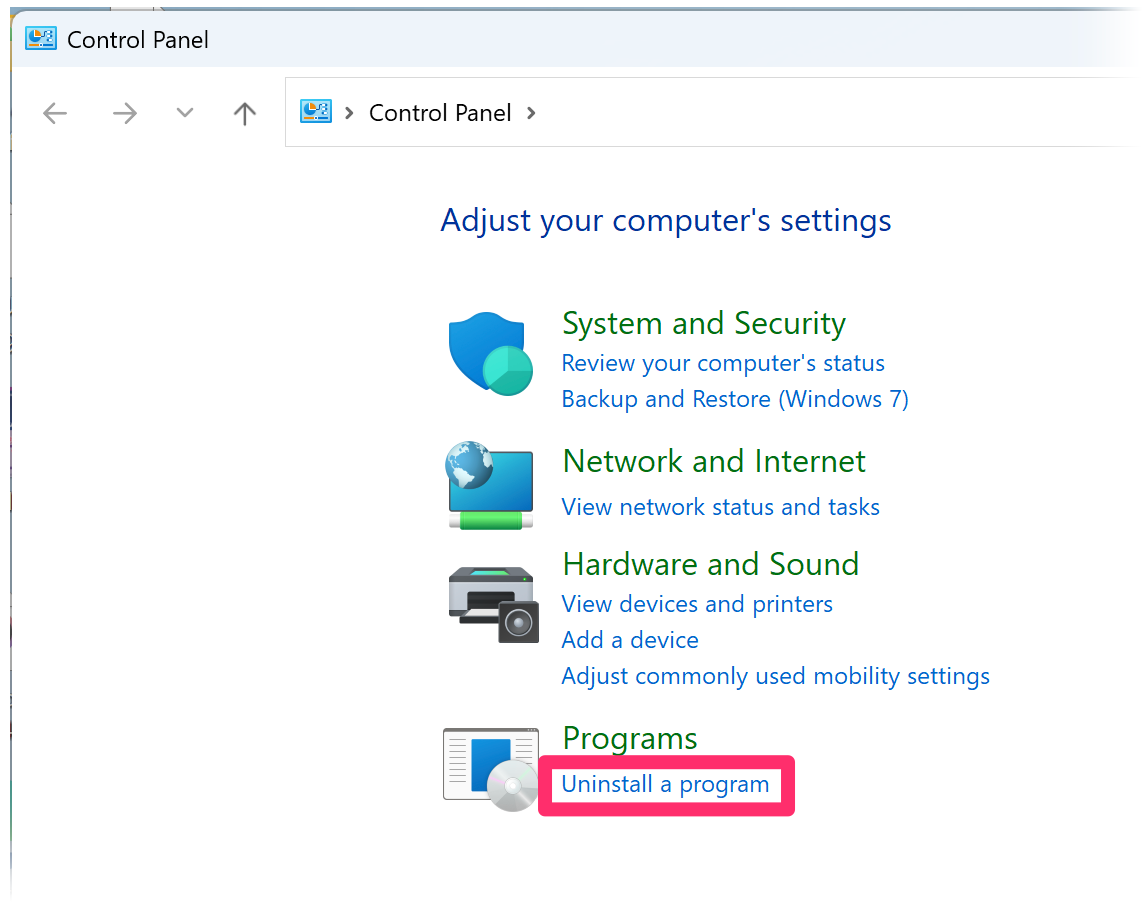The height and width of the screenshot is (906, 1148).
Task: Select Backup and Restore (Windows 7)
Action: coord(735,399)
